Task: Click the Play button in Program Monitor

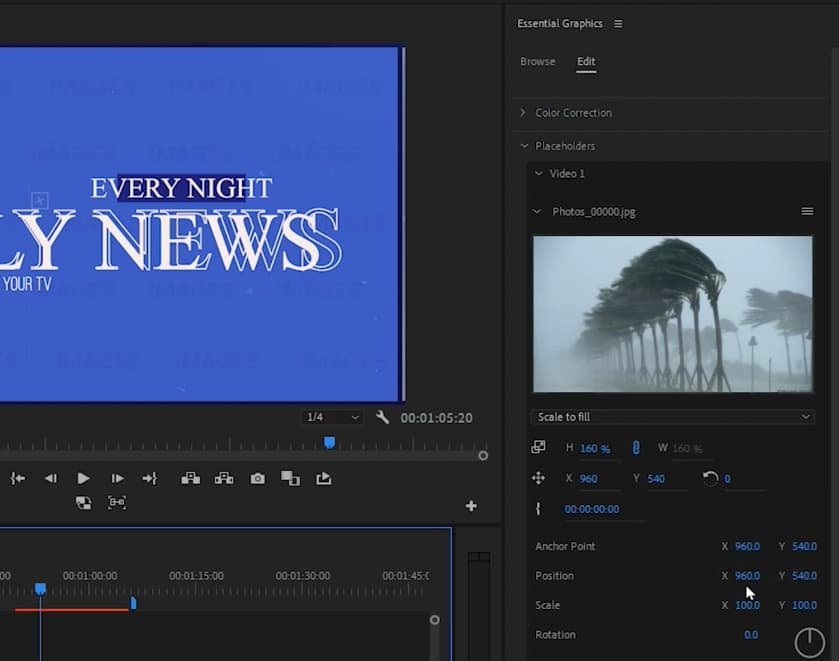Action: tap(83, 479)
